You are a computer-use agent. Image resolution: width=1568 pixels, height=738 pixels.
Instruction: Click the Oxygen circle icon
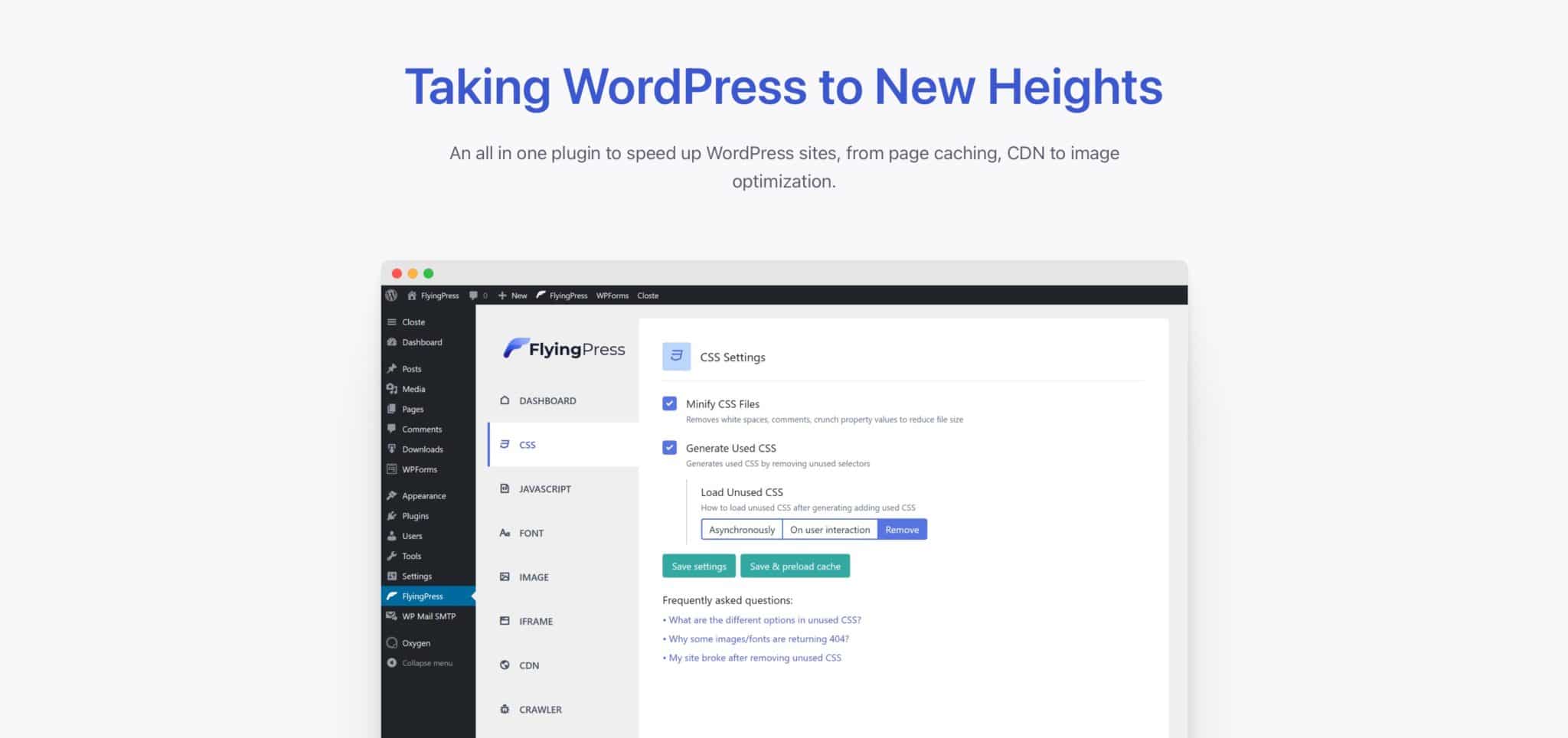tap(392, 643)
